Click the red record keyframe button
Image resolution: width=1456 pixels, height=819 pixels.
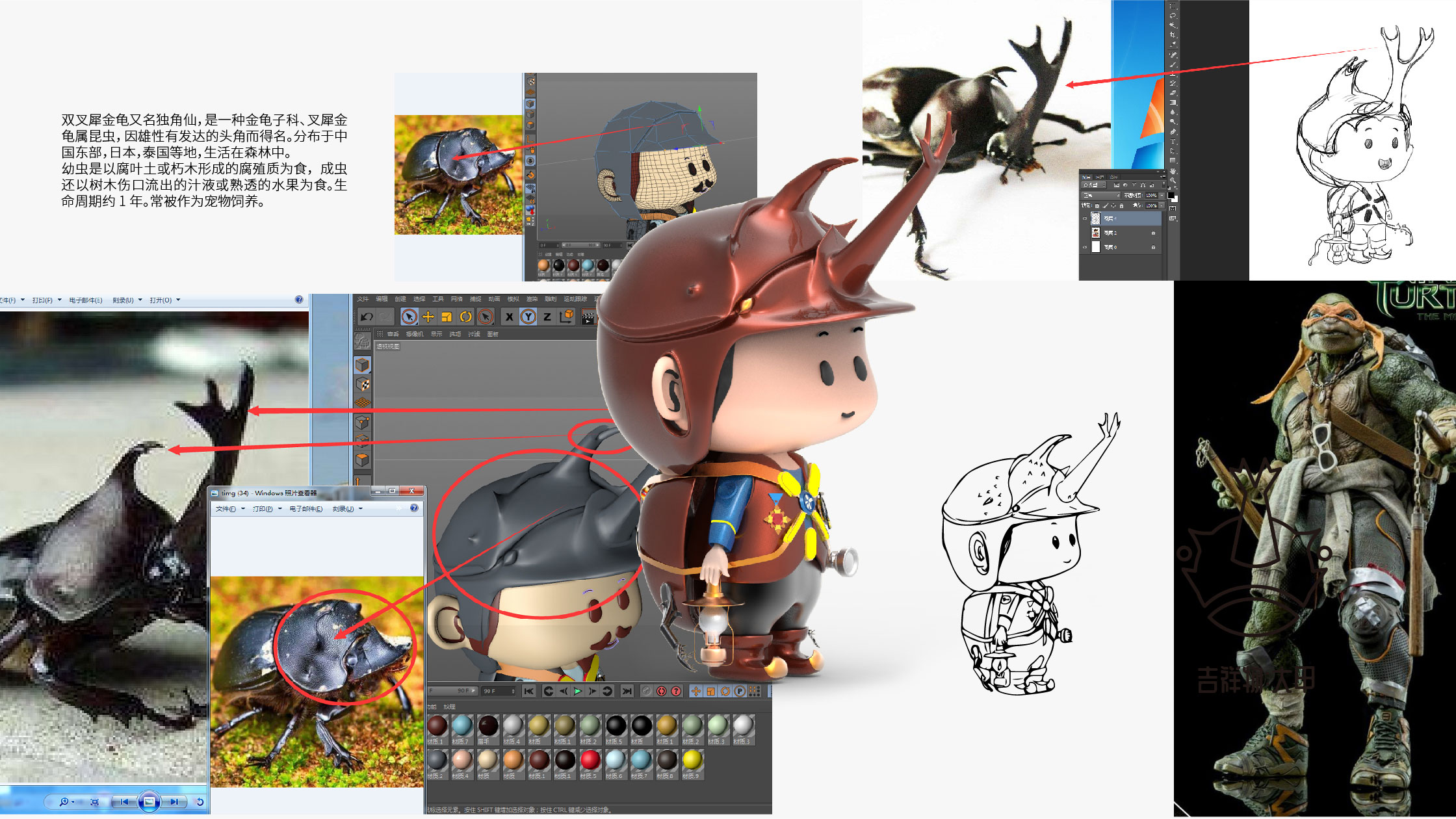click(662, 691)
